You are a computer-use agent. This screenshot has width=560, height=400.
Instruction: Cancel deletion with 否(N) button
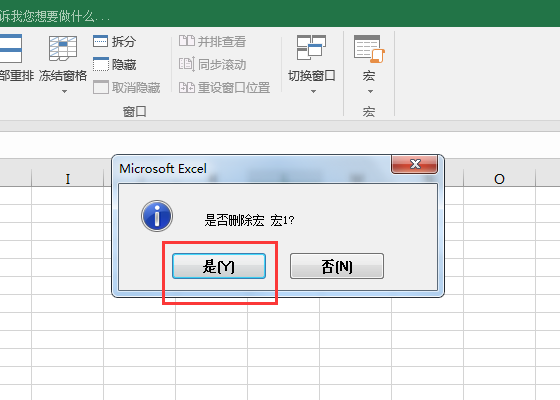coord(337,266)
